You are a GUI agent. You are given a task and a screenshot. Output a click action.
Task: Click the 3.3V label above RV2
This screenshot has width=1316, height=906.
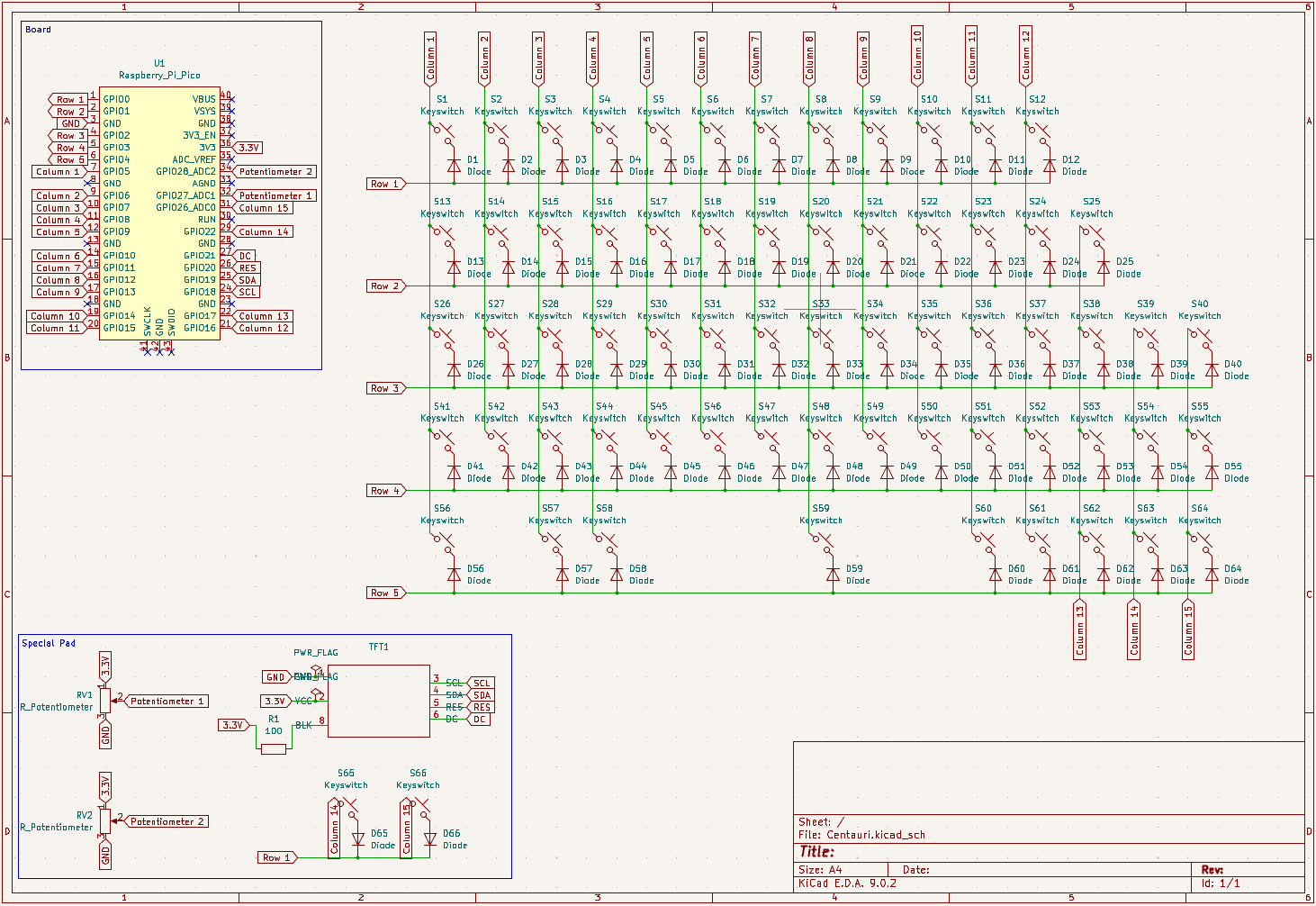click(x=105, y=787)
